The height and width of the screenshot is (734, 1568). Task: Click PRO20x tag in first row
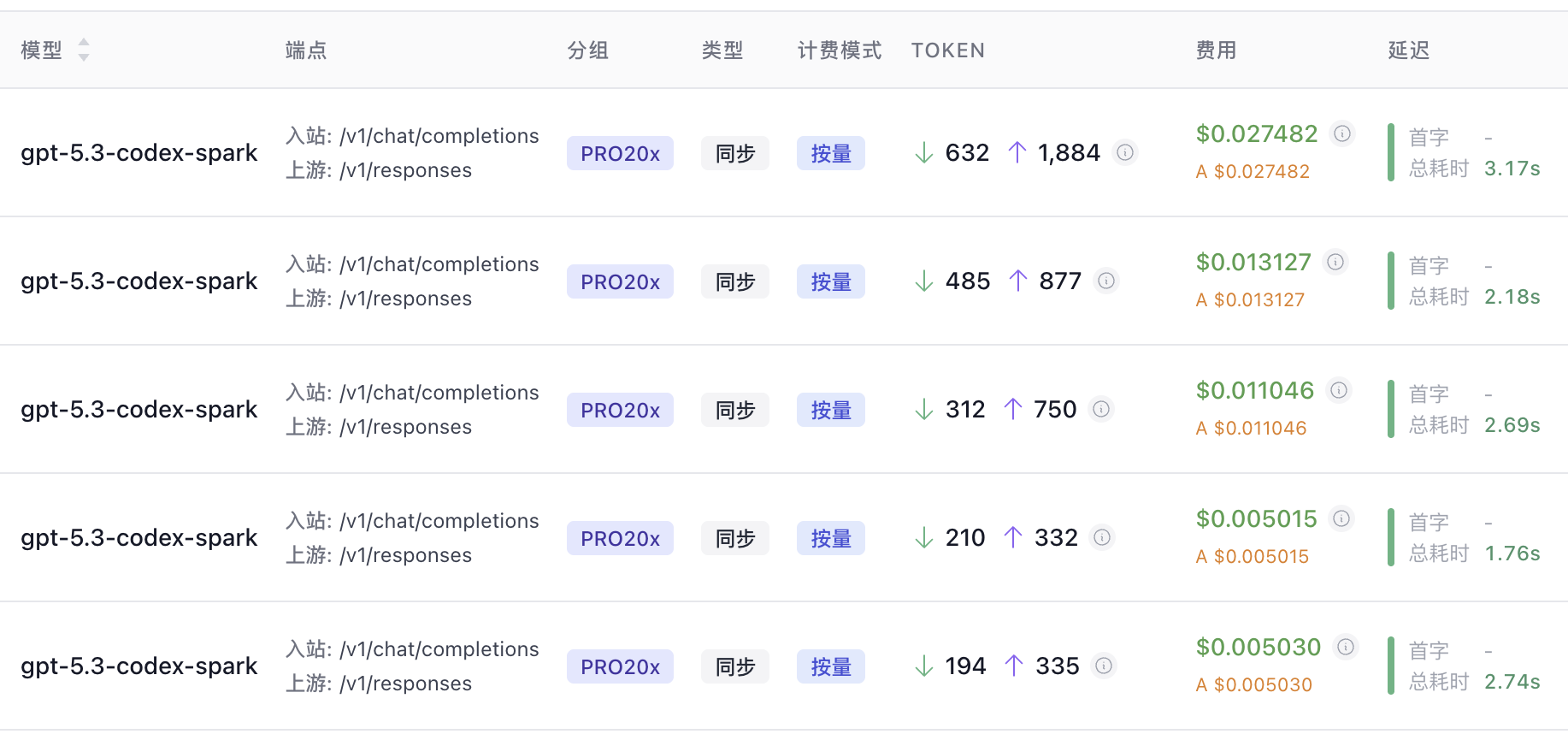[x=620, y=153]
